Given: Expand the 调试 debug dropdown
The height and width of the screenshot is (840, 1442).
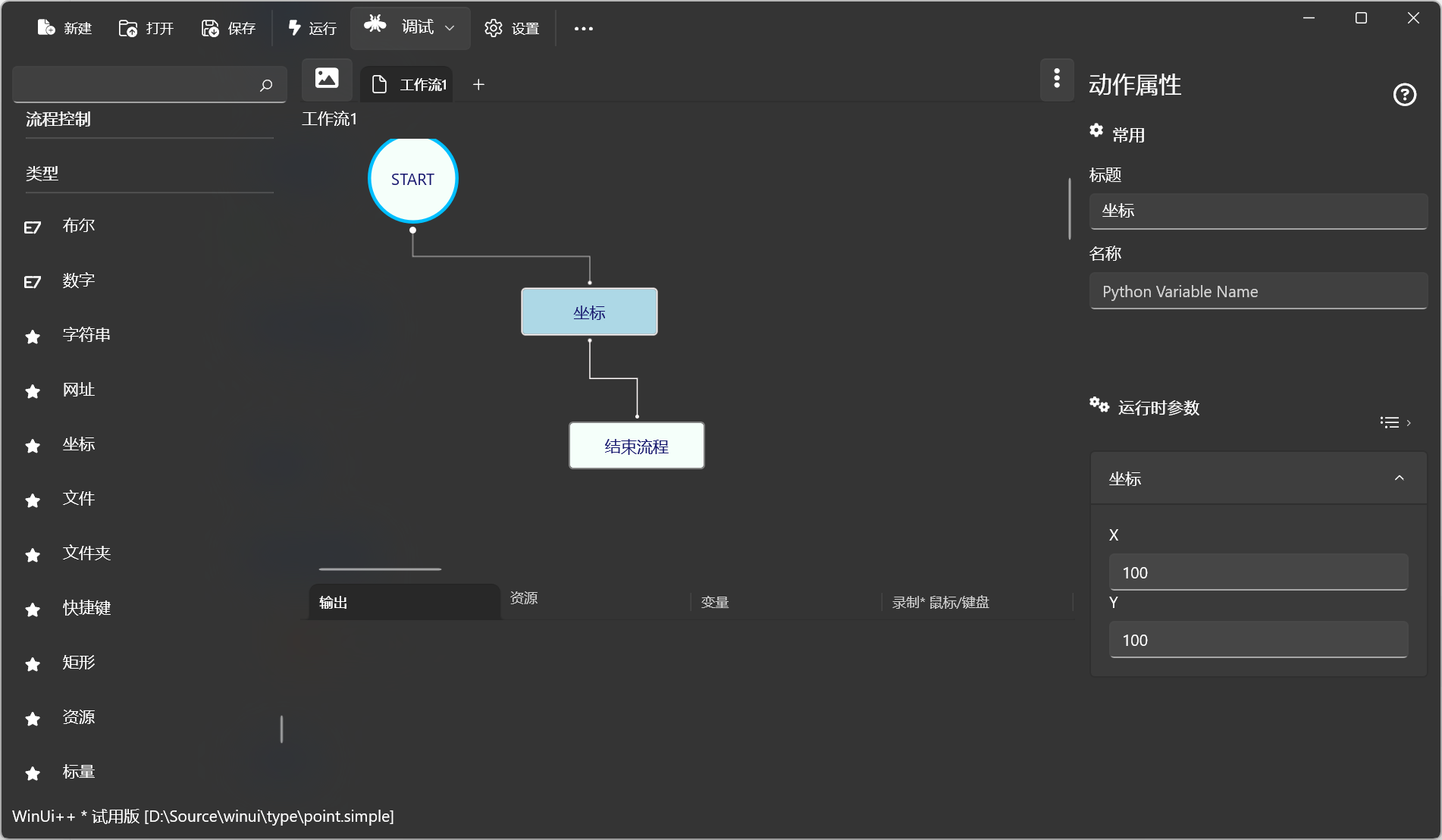Looking at the screenshot, I should (x=450, y=28).
